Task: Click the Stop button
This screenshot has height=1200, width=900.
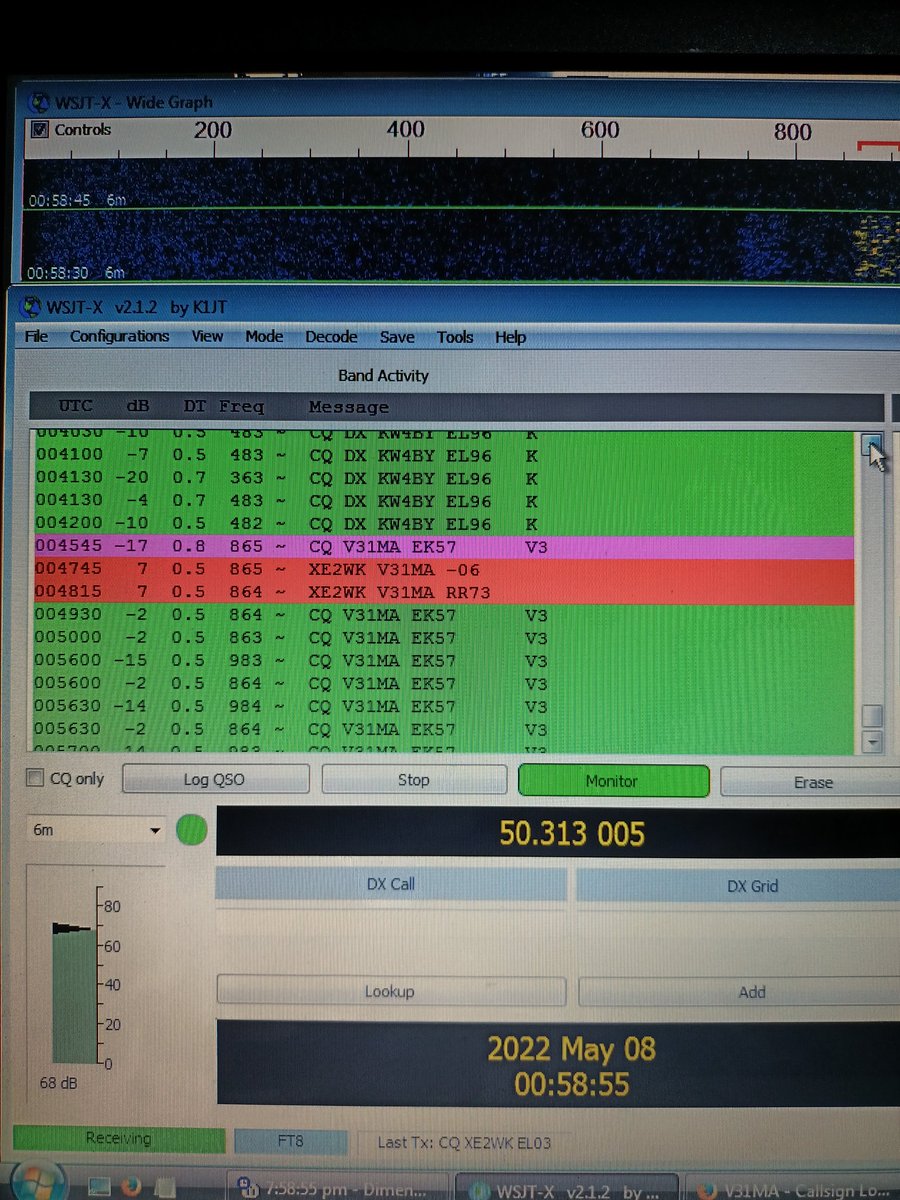Action: pyautogui.click(x=413, y=780)
